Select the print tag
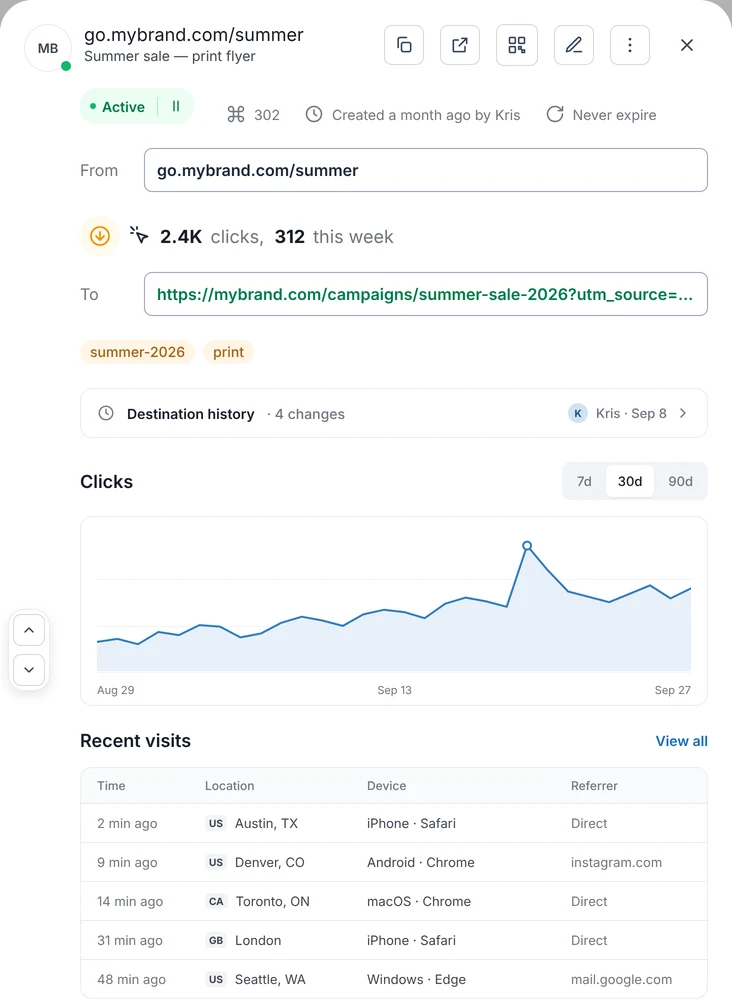The image size is (732, 1000). (228, 352)
